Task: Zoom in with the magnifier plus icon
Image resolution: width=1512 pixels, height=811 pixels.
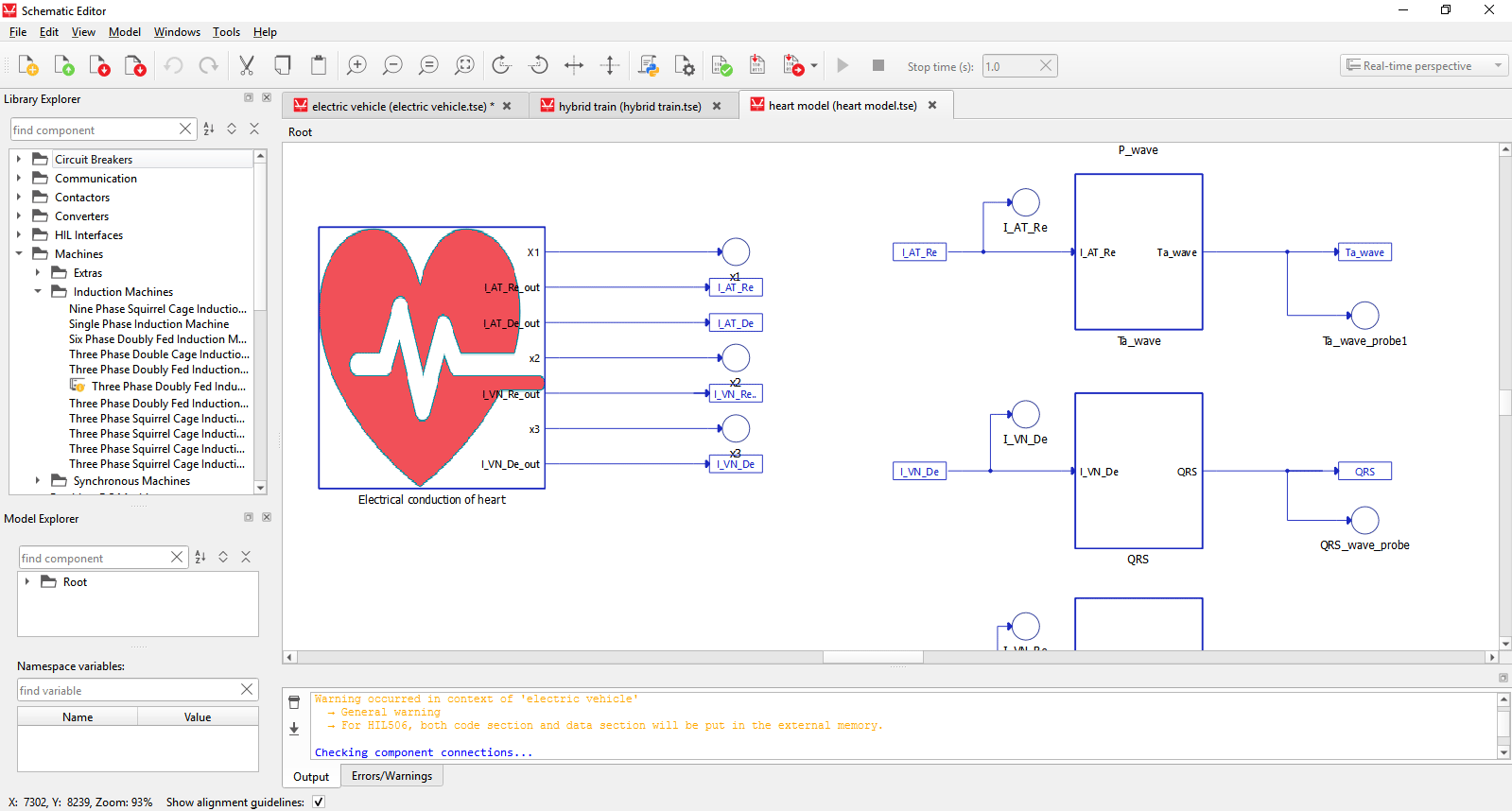Action: click(356, 65)
